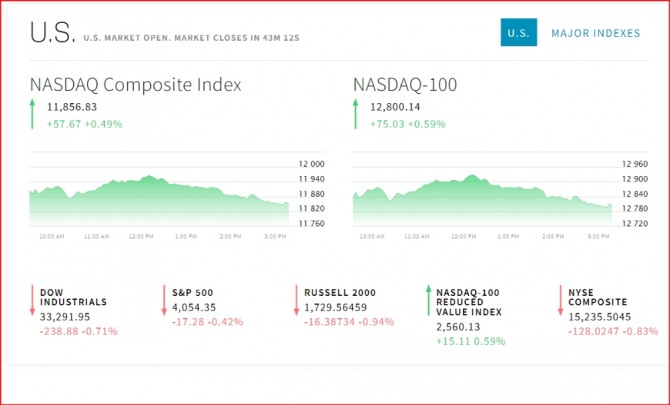Image resolution: width=670 pixels, height=405 pixels.
Task: Open the NASDAQ Composite Index heading link
Action: [x=135, y=84]
